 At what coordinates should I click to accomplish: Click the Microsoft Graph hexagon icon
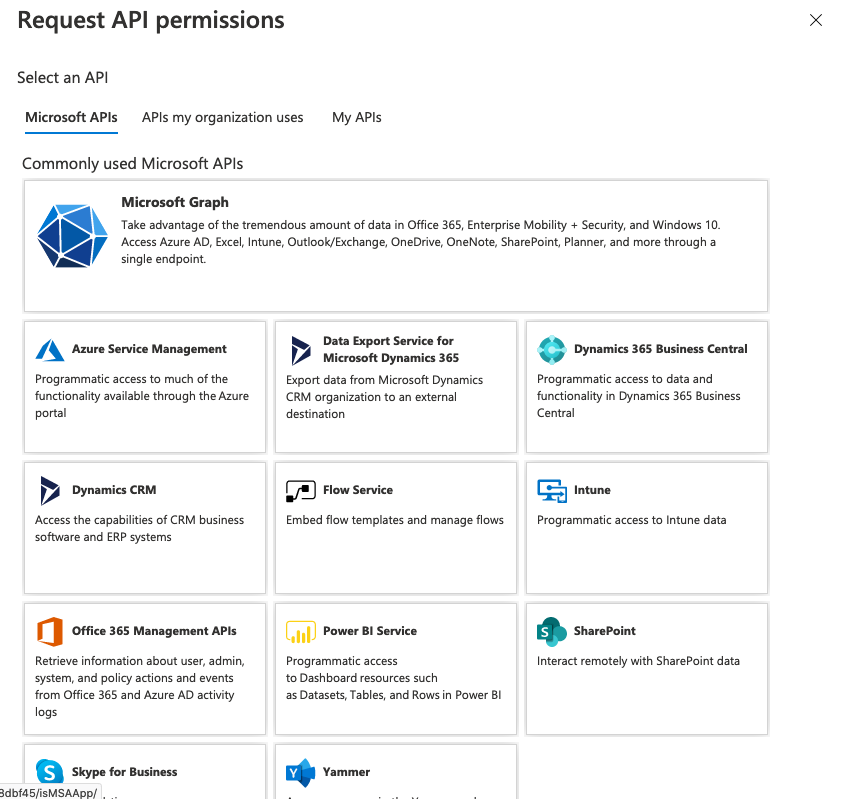tap(72, 236)
